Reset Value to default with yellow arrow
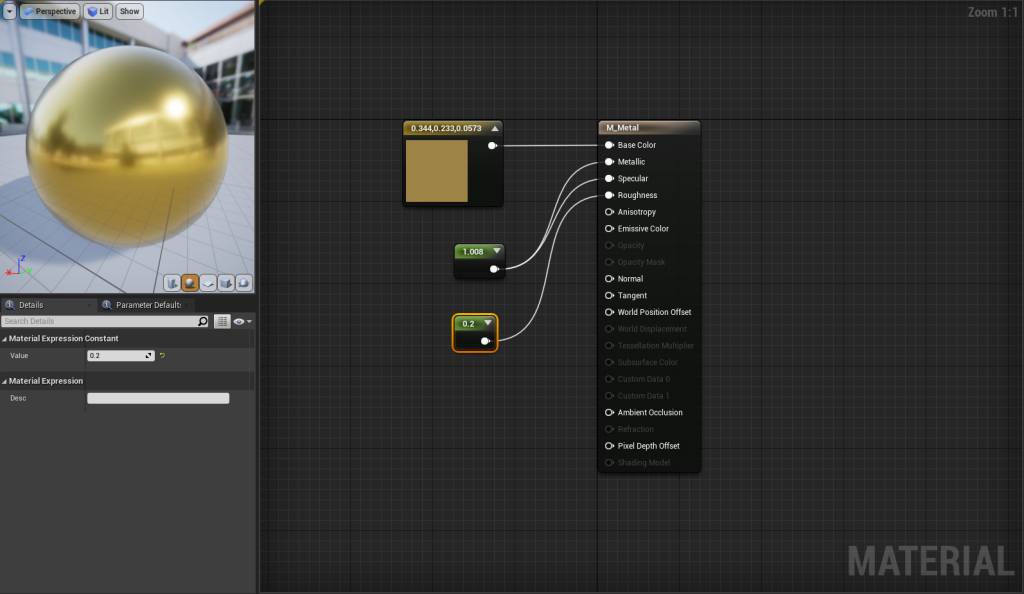 point(163,355)
